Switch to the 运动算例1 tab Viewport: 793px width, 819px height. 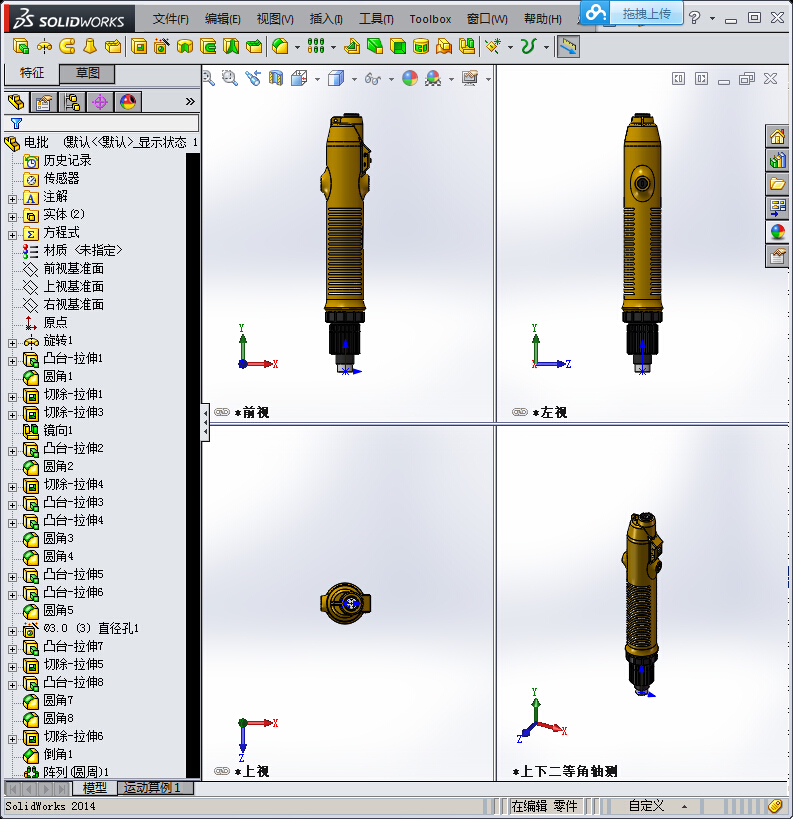pos(156,788)
